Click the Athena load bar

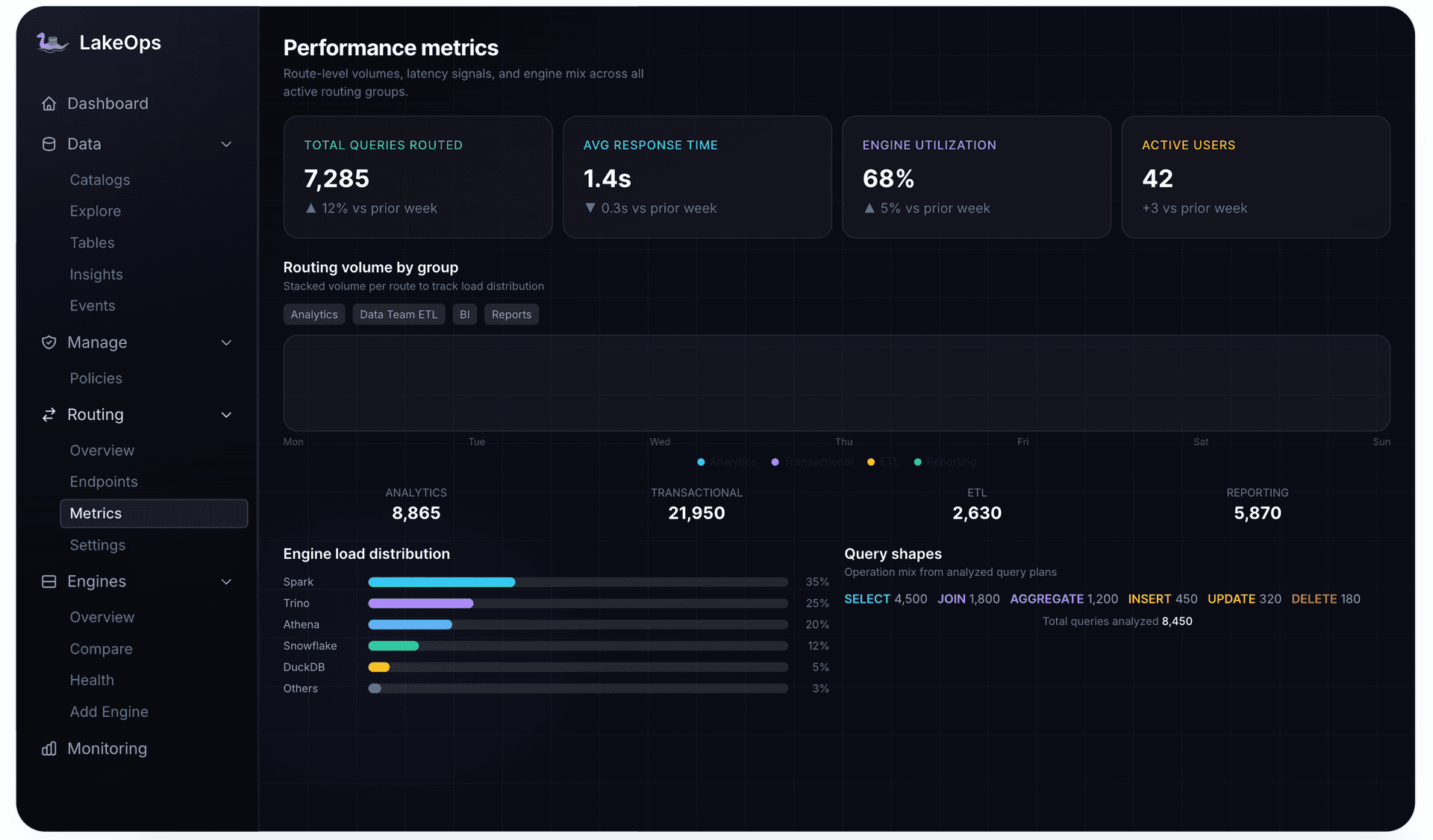[x=578, y=624]
